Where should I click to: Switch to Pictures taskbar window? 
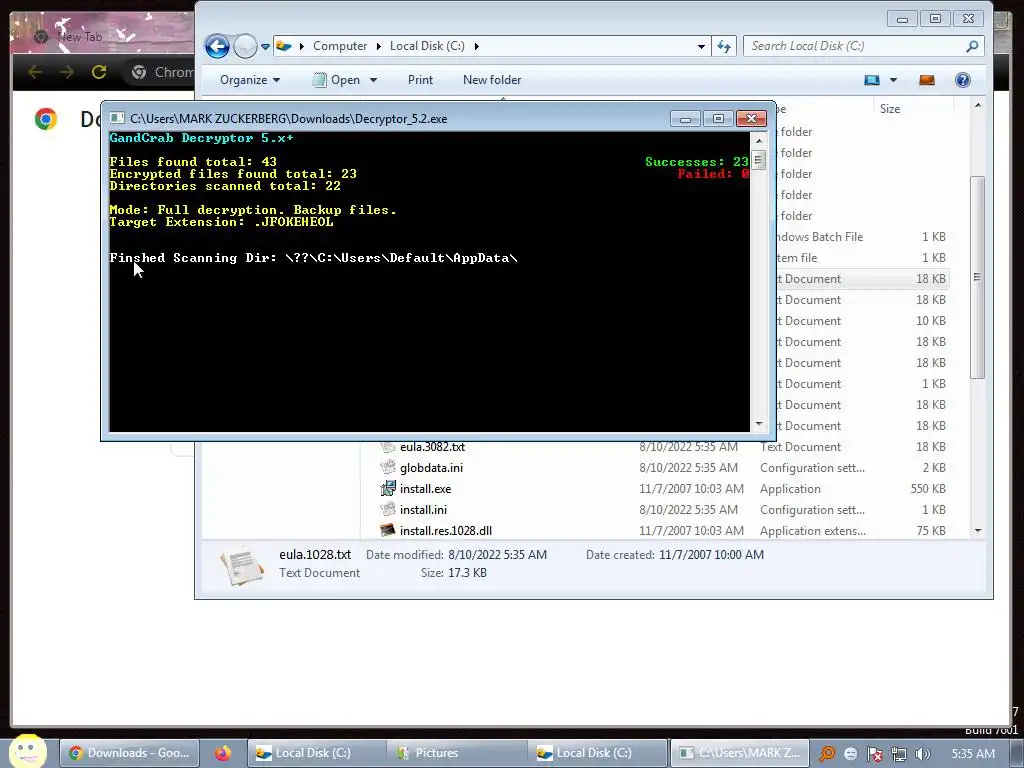[x=456, y=753]
